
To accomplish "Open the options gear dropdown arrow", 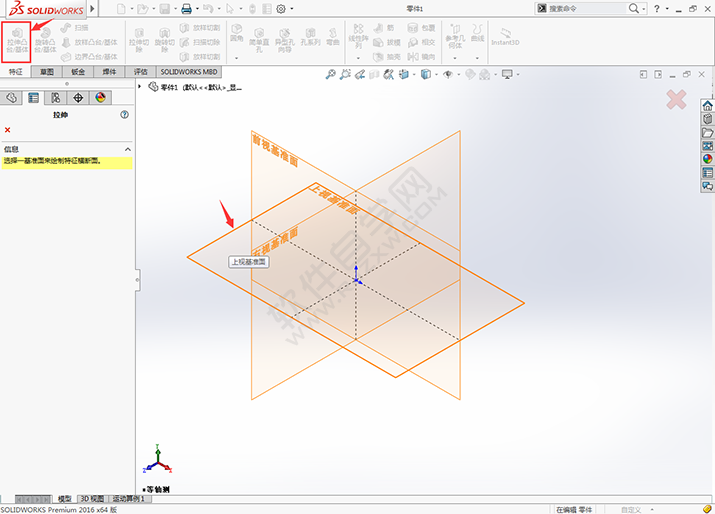I will click(x=291, y=9).
